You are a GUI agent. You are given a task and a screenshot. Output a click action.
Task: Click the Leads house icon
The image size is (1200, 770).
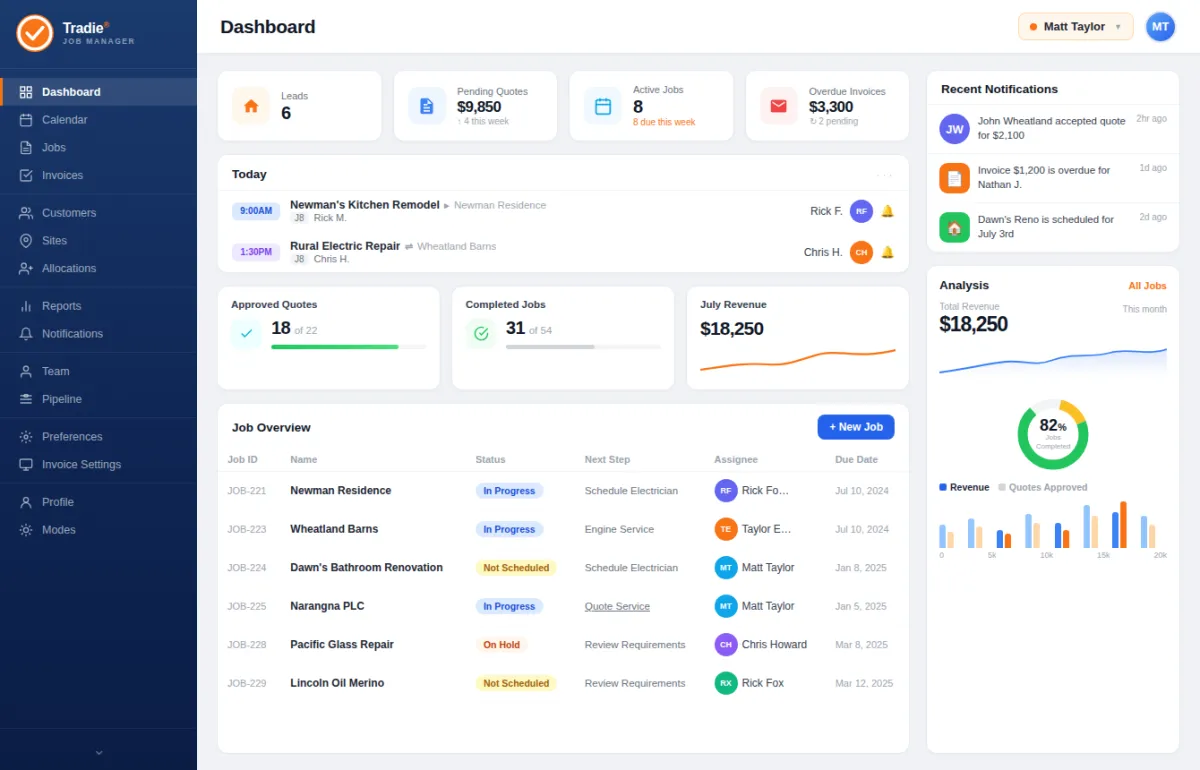251,106
